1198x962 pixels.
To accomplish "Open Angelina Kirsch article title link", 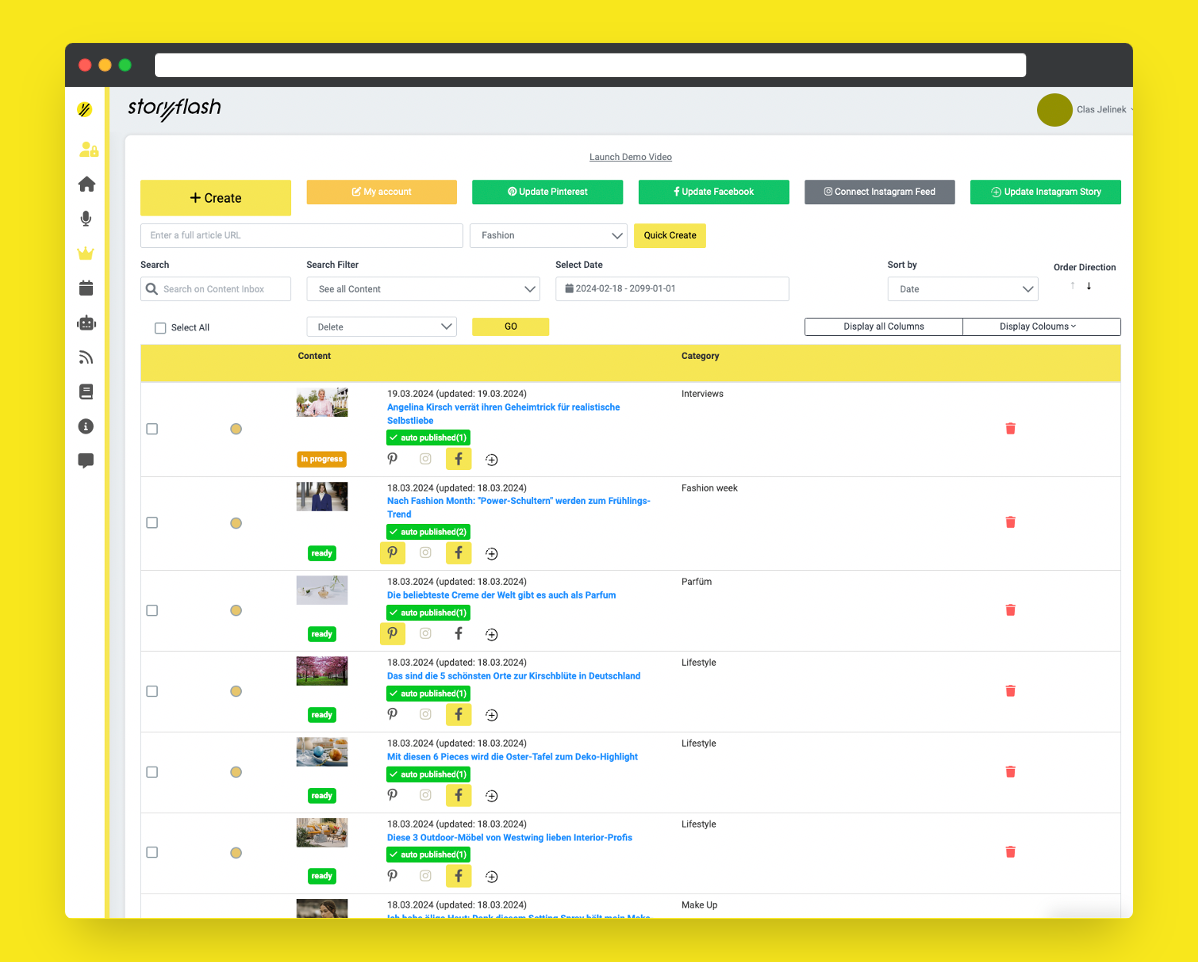I will coord(503,414).
